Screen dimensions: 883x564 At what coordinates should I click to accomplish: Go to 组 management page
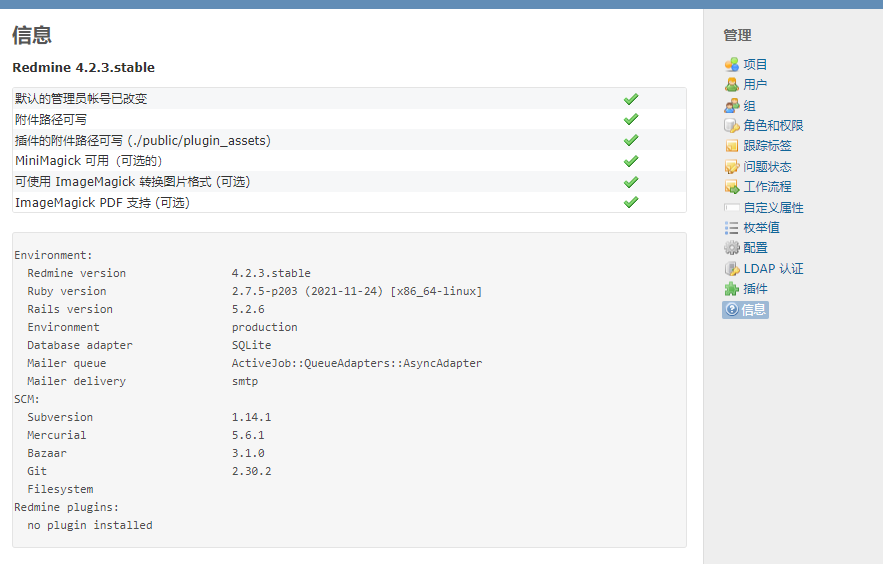[749, 106]
